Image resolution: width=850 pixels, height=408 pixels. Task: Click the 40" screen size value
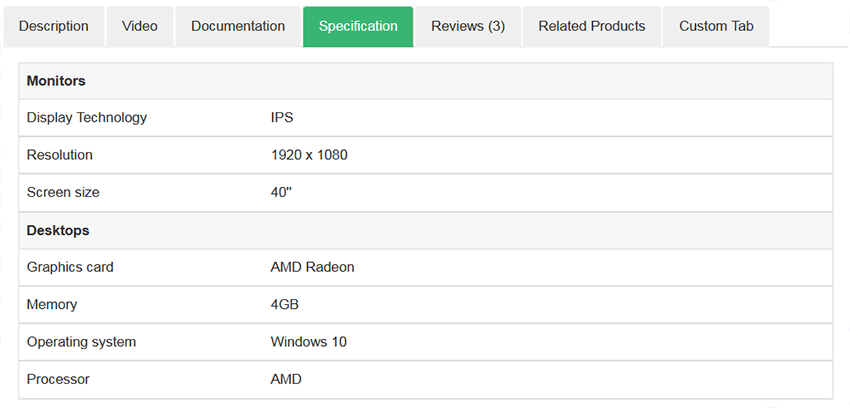pyautogui.click(x=281, y=192)
